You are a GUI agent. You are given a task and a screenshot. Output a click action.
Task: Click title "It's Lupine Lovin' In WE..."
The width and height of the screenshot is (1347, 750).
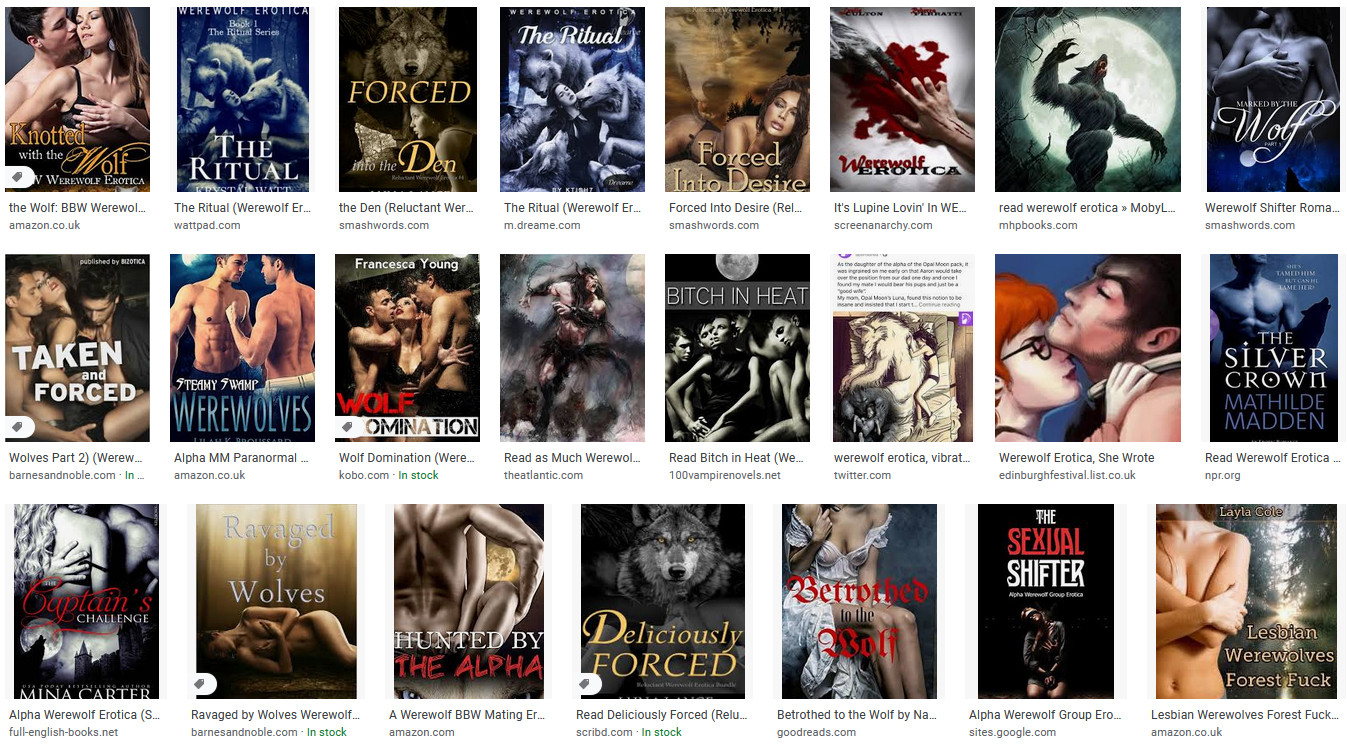pos(901,208)
